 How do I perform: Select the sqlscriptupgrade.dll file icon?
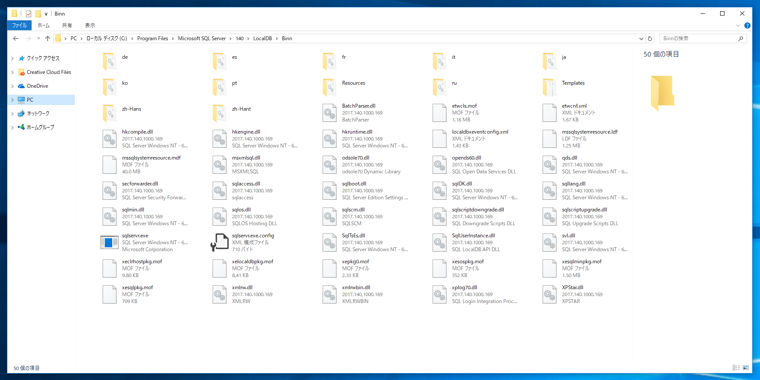tap(549, 217)
